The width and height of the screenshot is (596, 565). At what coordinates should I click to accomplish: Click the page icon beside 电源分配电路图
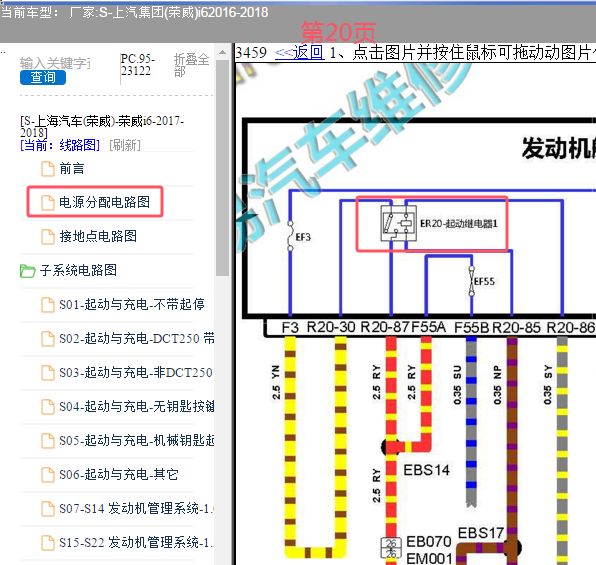pos(48,203)
